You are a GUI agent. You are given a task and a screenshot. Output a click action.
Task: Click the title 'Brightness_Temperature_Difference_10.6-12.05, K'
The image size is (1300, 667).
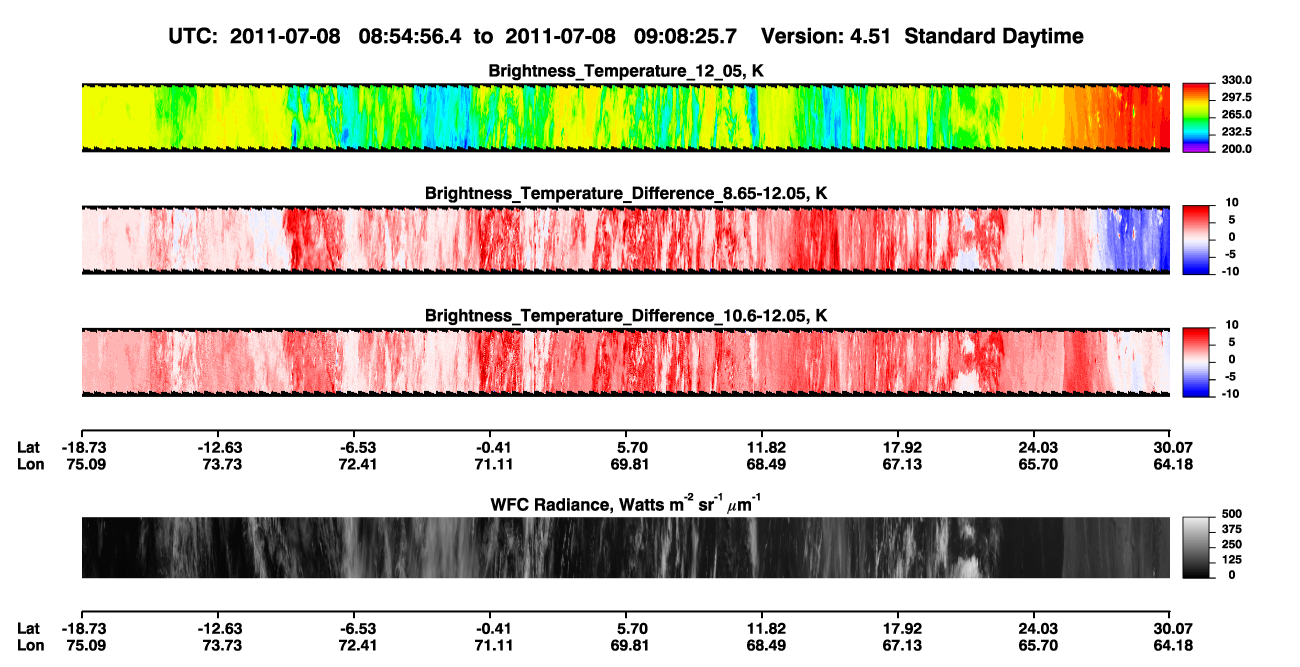pos(626,316)
